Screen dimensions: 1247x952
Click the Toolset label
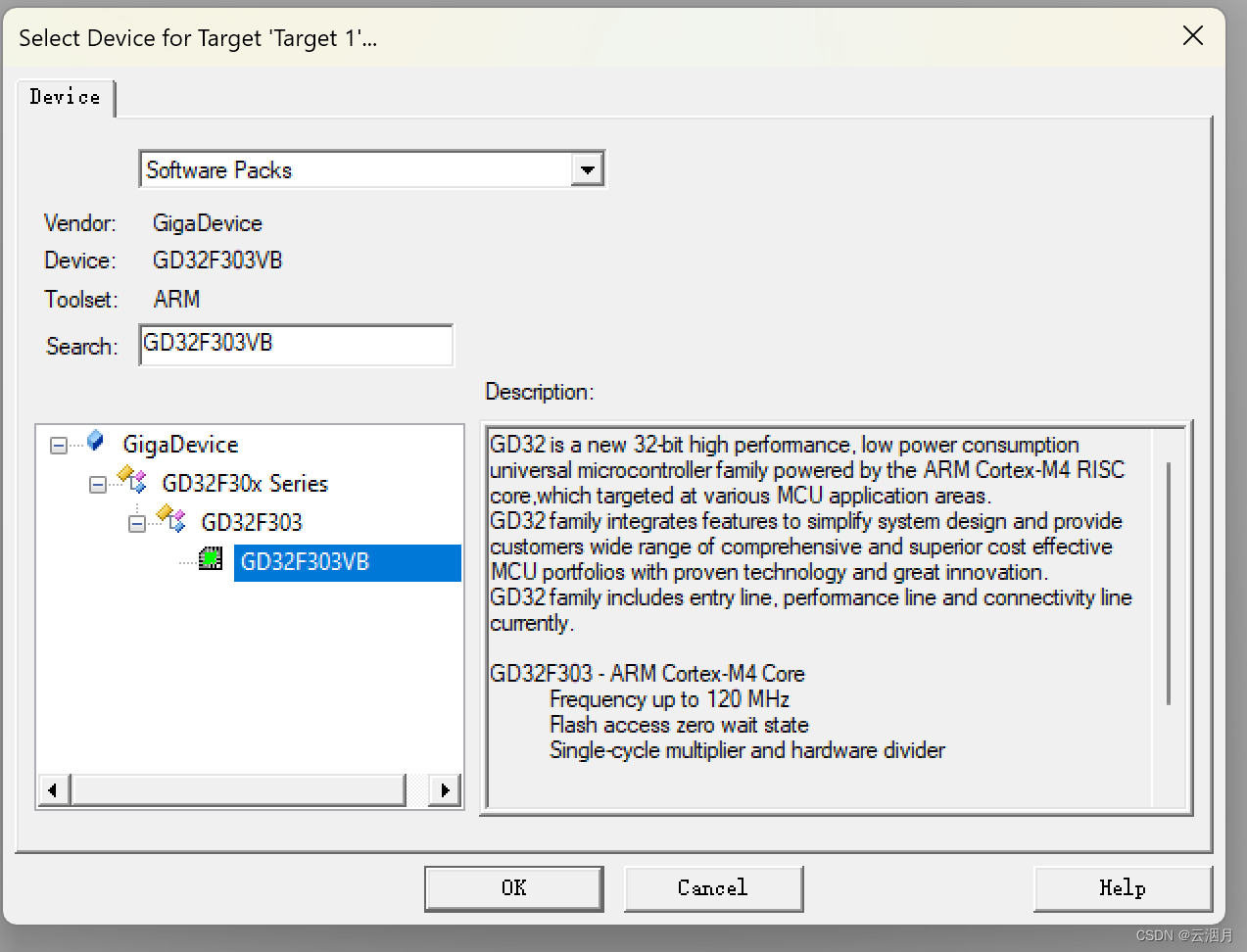pos(81,300)
